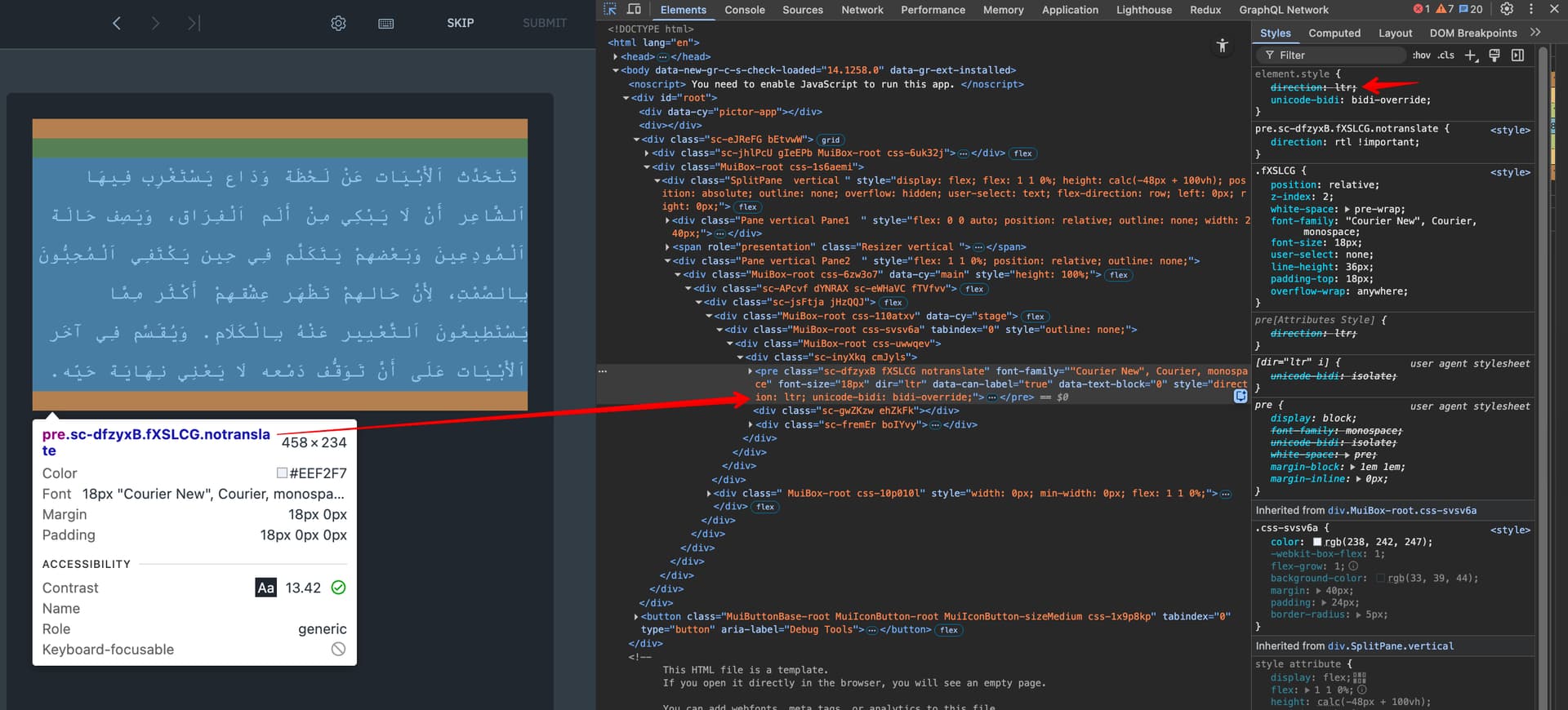Screen dimensions: 1568x710
Task: Collapse the div id="root" node
Action: point(626,98)
